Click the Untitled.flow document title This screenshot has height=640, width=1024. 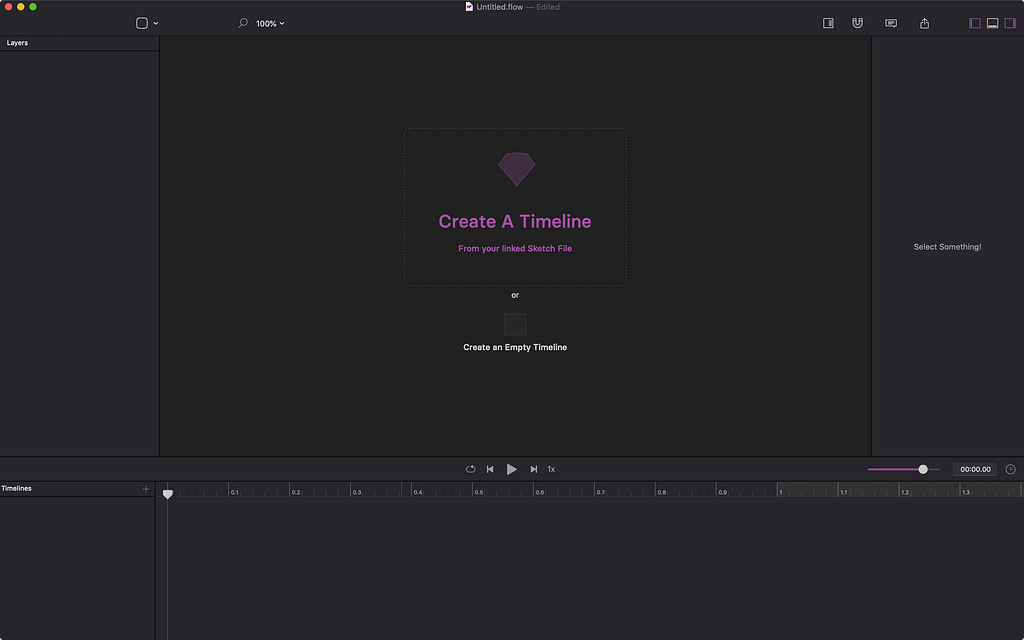pyautogui.click(x=500, y=7)
